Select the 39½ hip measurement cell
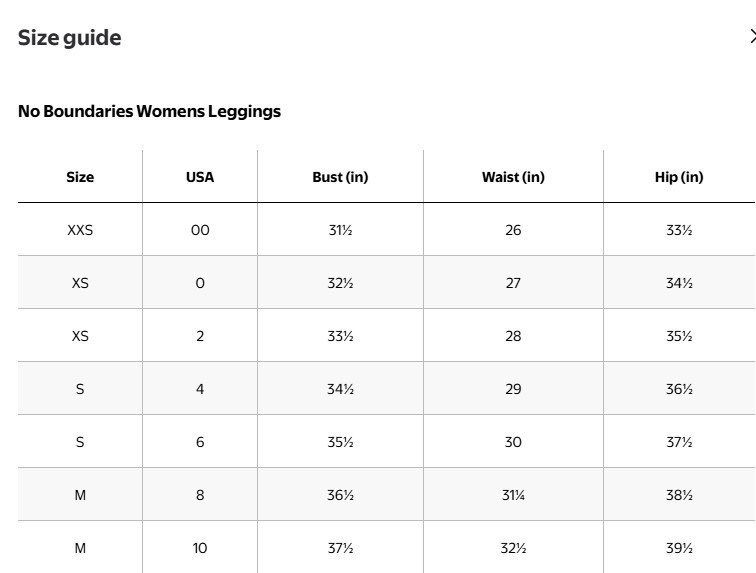This screenshot has height=573, width=756. [x=679, y=548]
